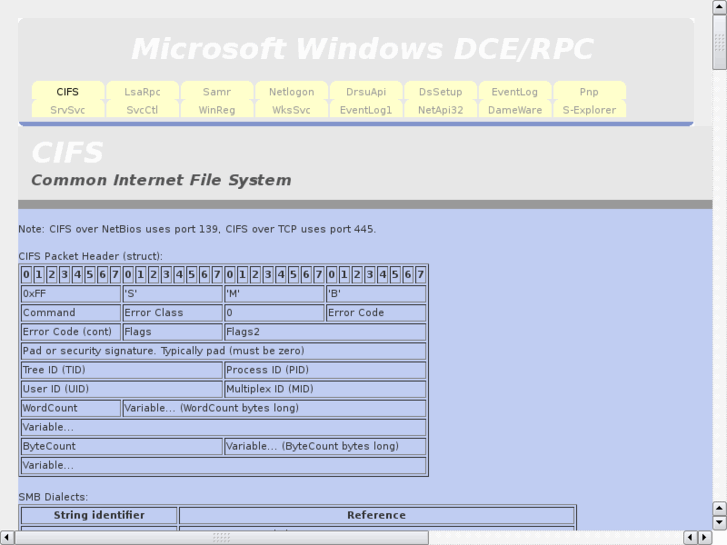The width and height of the screenshot is (727, 545).
Task: Click the Microsoft Windows DCE/RPC title
Action: 363,49
